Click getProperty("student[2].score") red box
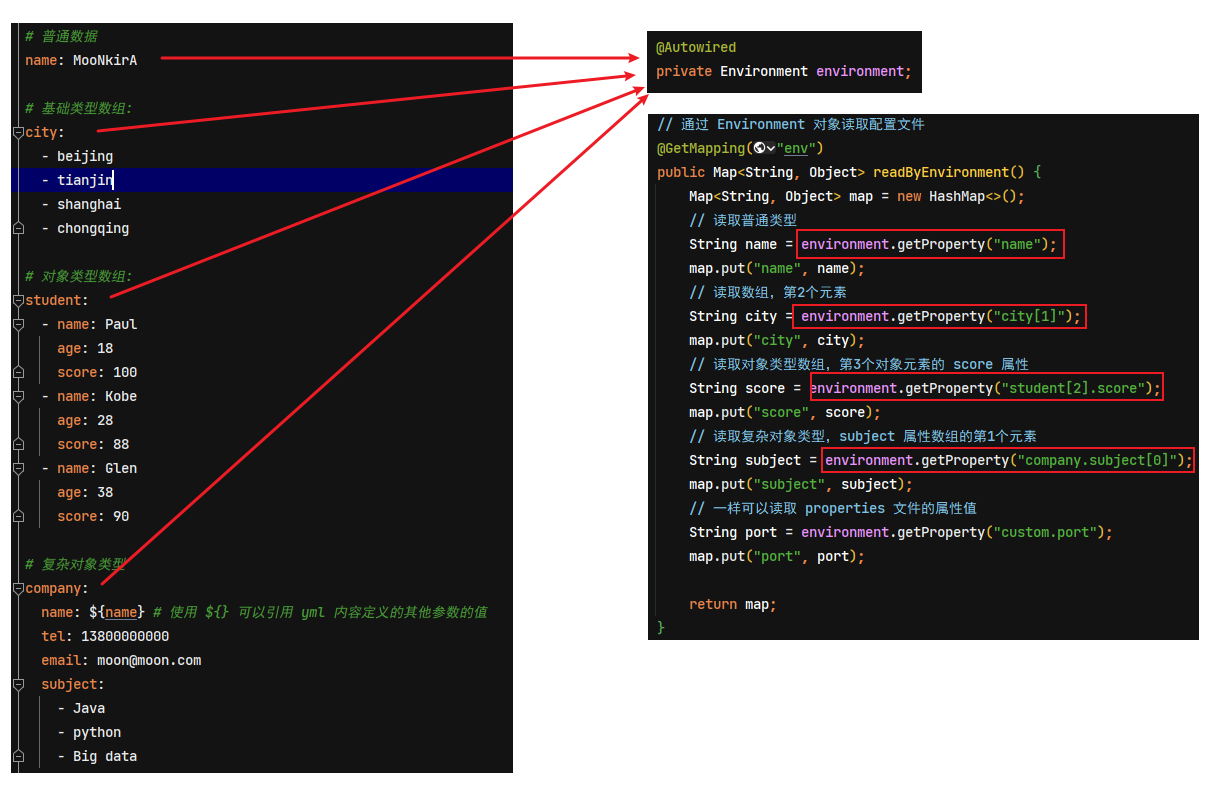1216x786 pixels. pyautogui.click(x=986, y=388)
